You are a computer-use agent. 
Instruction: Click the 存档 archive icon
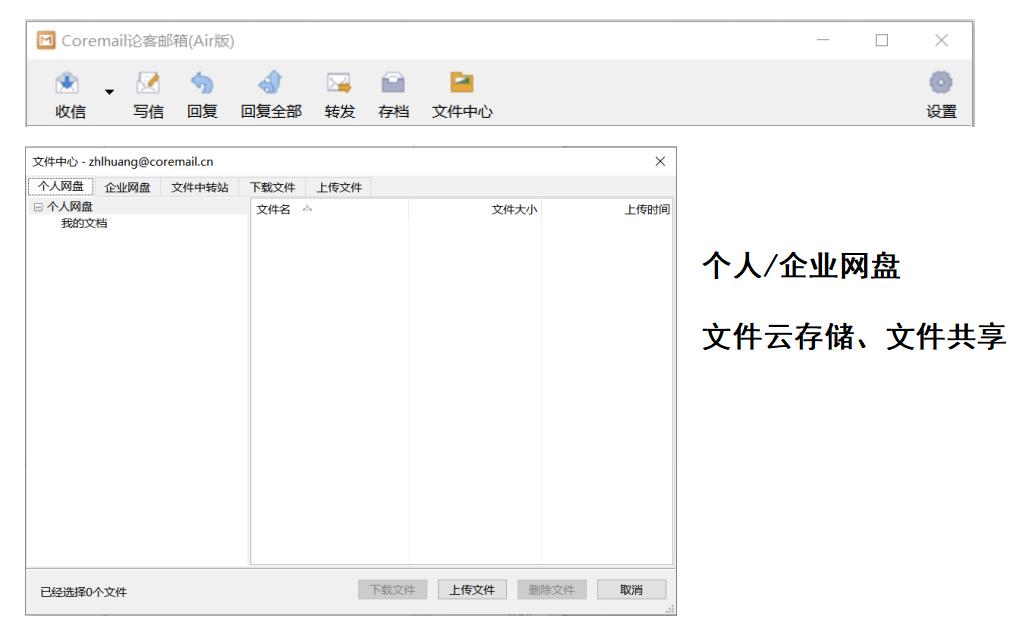point(394,83)
